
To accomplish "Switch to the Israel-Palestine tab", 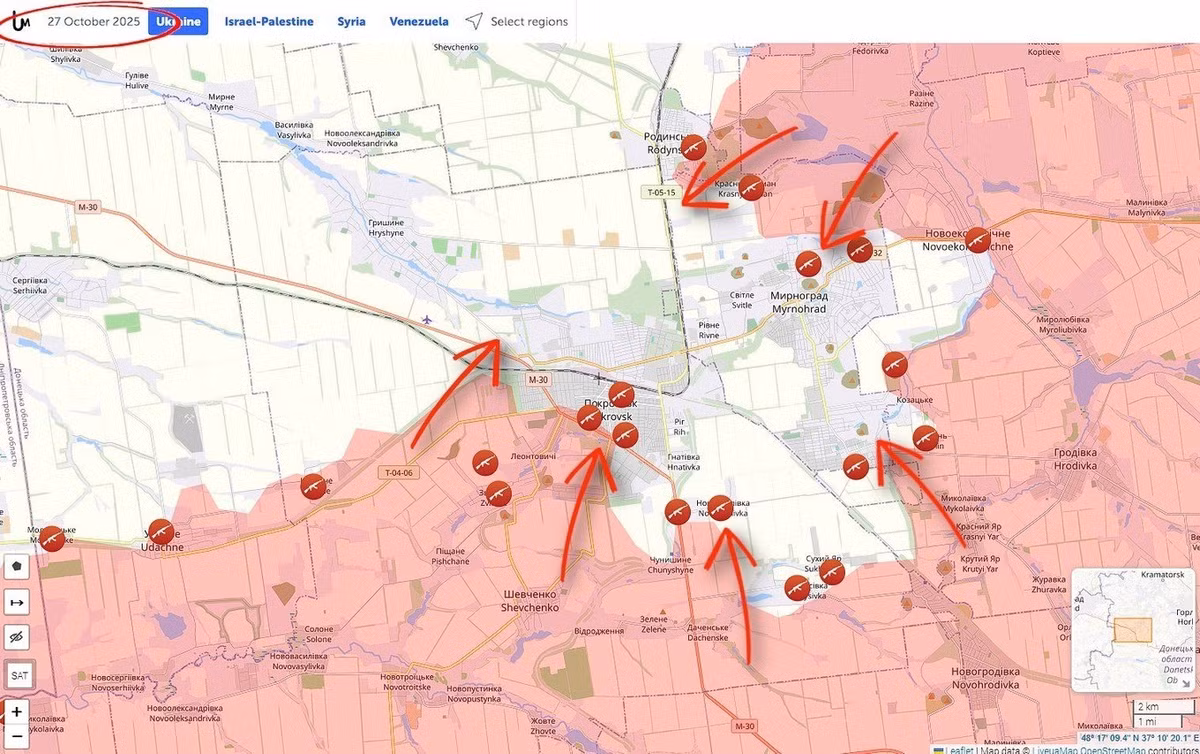I will [x=268, y=21].
